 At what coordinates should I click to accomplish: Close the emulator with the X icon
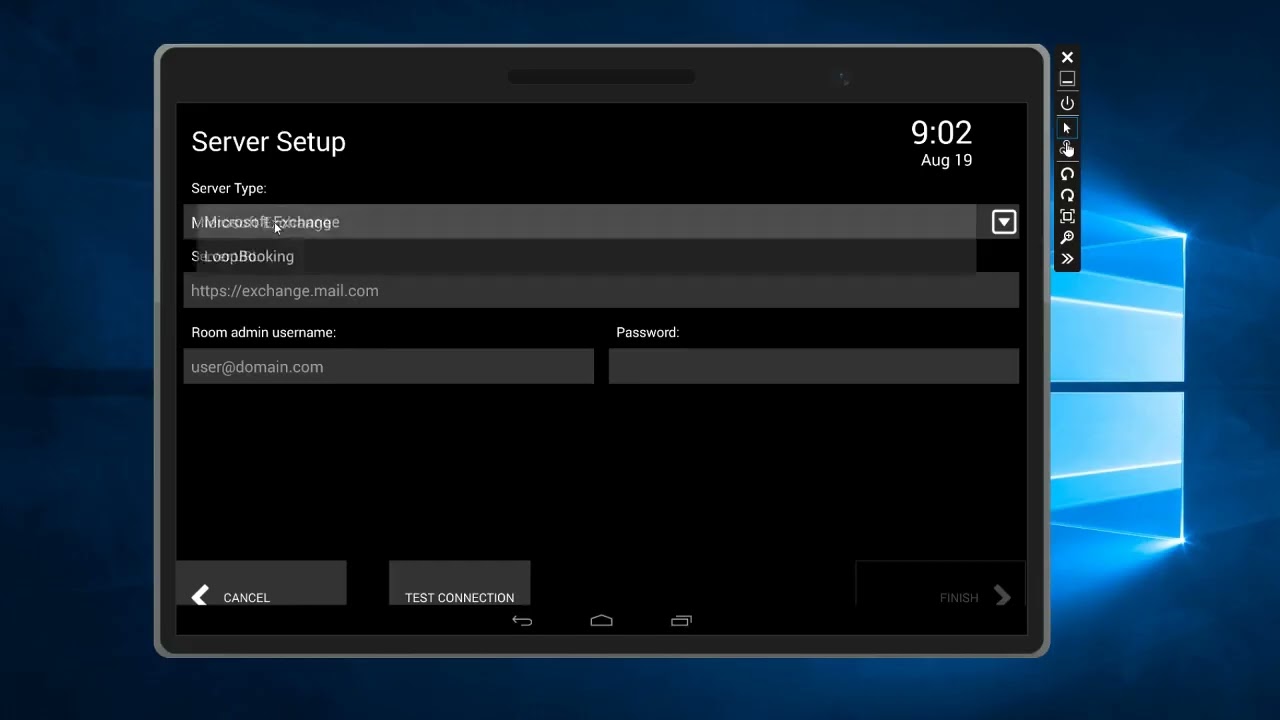coord(1067,58)
